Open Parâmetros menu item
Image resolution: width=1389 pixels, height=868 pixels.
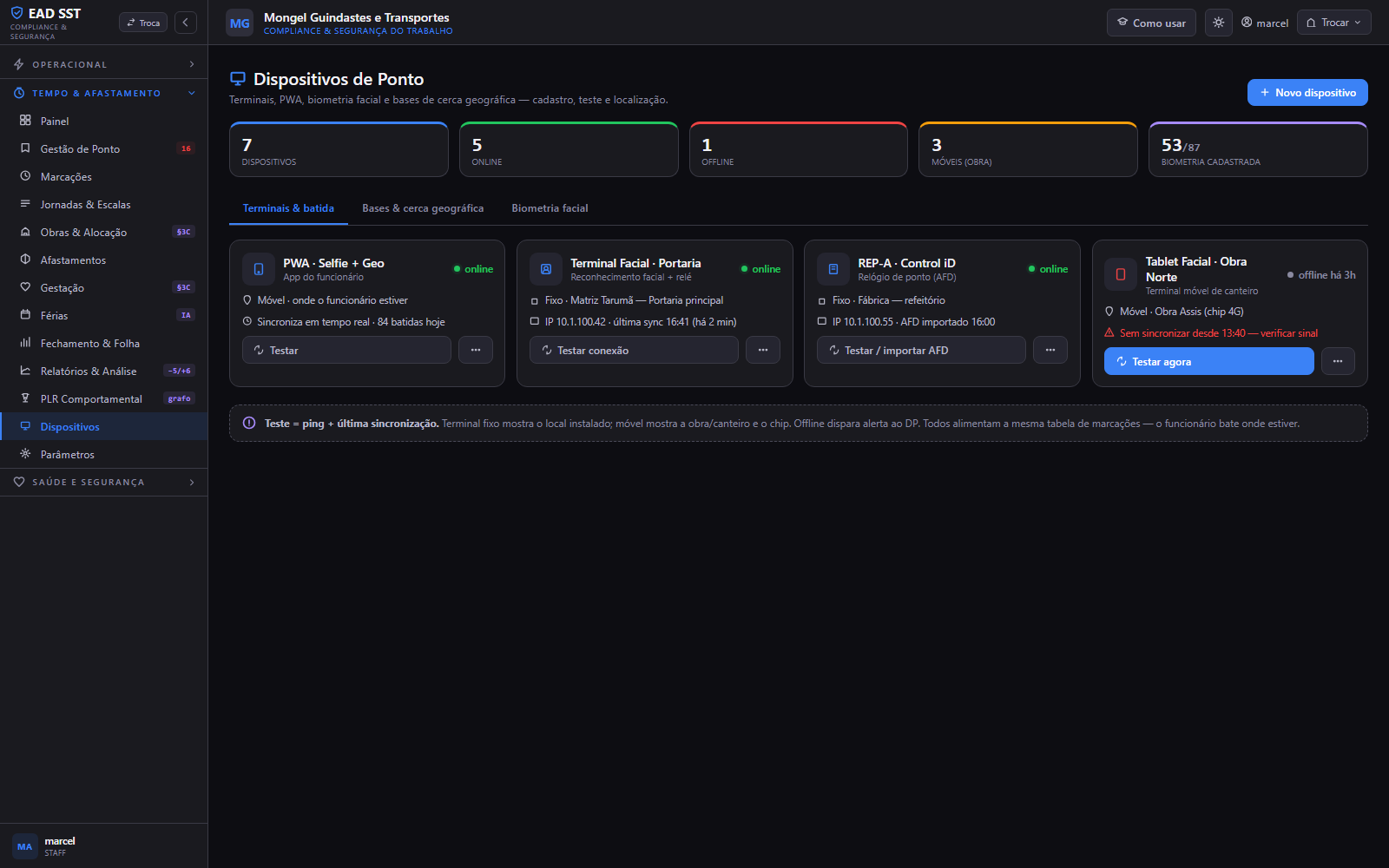104,454
